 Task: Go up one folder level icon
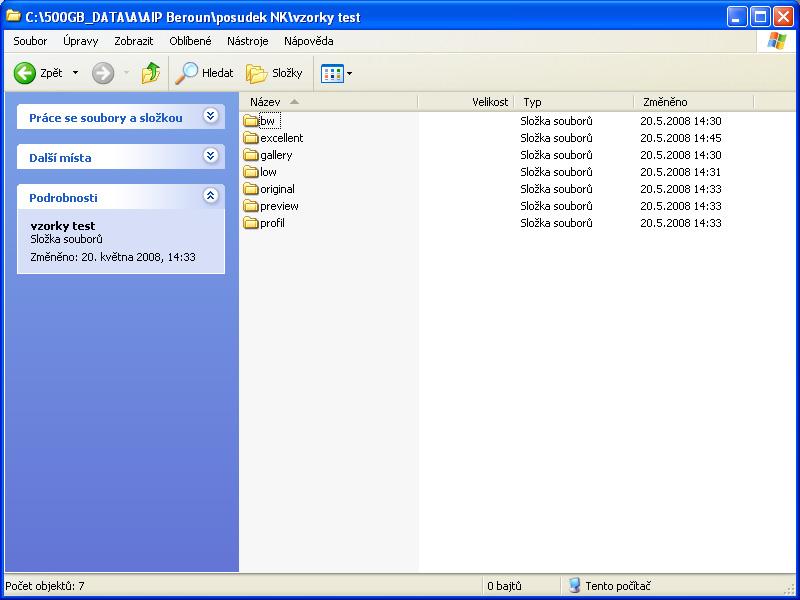point(151,73)
